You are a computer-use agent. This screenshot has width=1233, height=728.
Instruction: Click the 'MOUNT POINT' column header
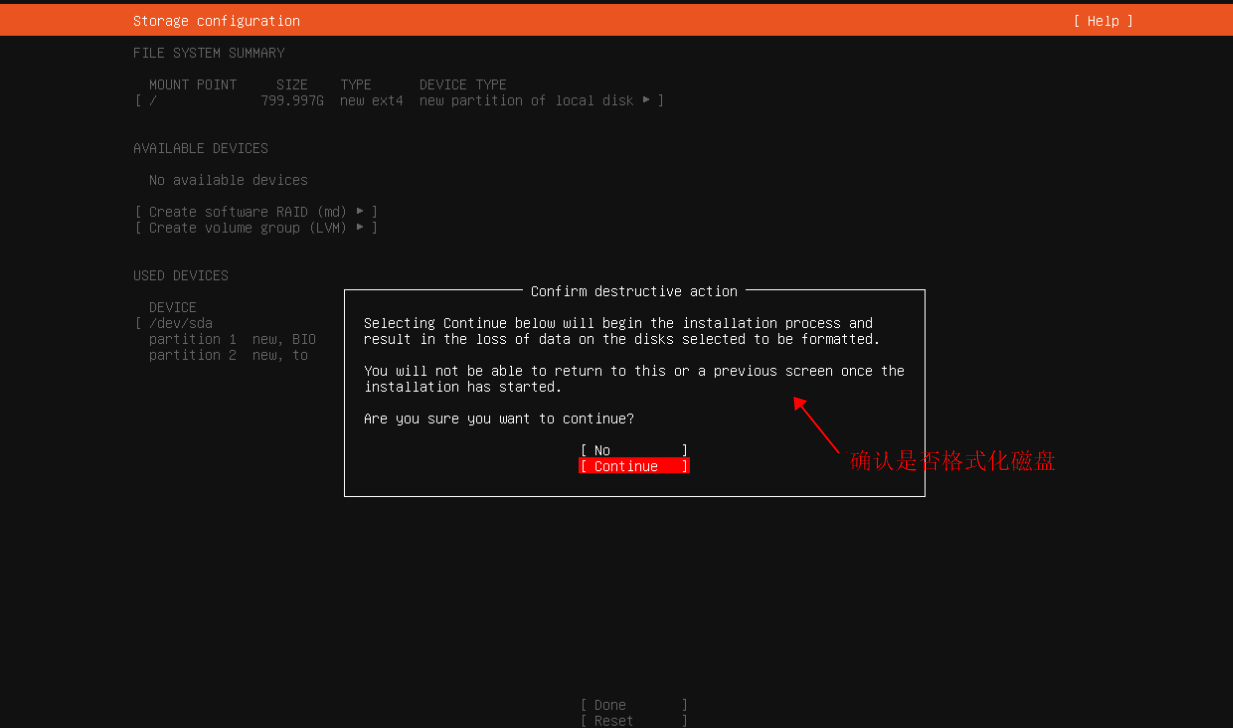click(x=193, y=85)
